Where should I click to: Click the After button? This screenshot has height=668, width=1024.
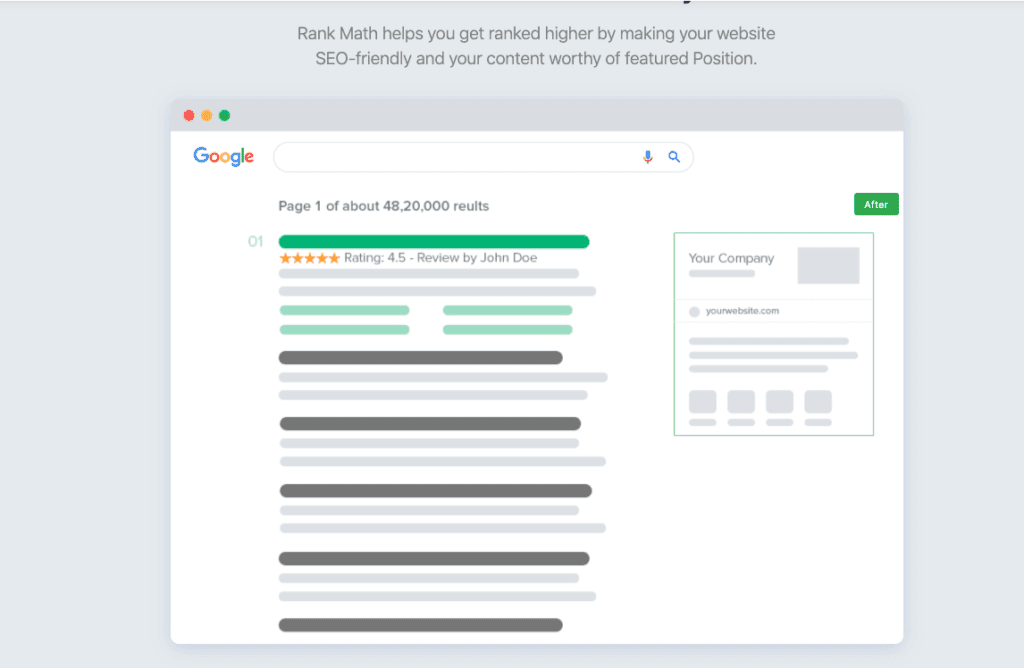point(876,204)
